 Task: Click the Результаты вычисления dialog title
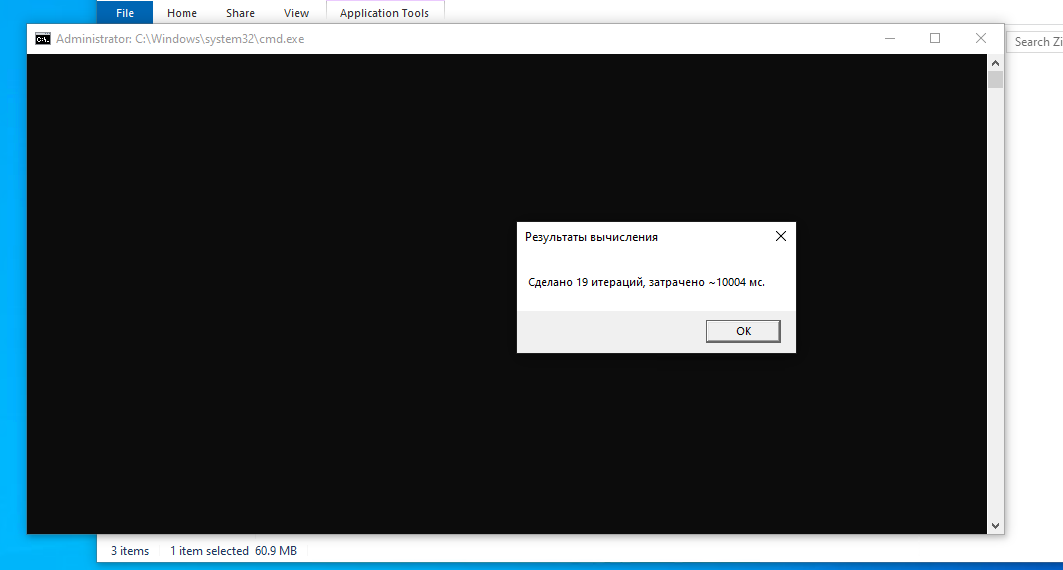[591, 237]
